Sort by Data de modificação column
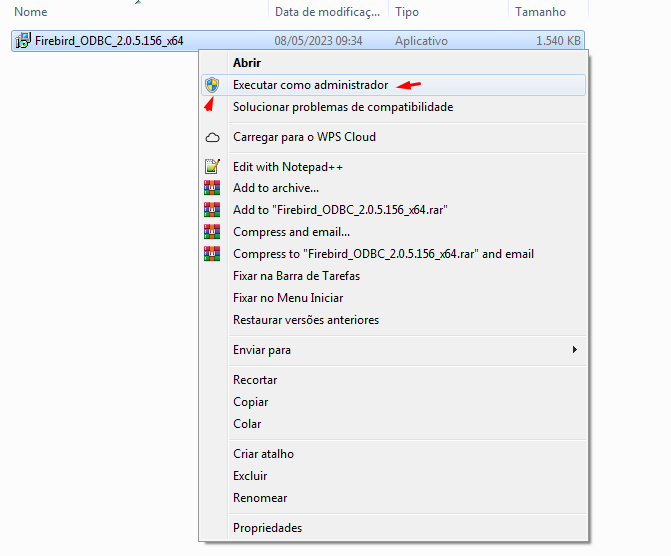The height and width of the screenshot is (556, 671). click(328, 12)
